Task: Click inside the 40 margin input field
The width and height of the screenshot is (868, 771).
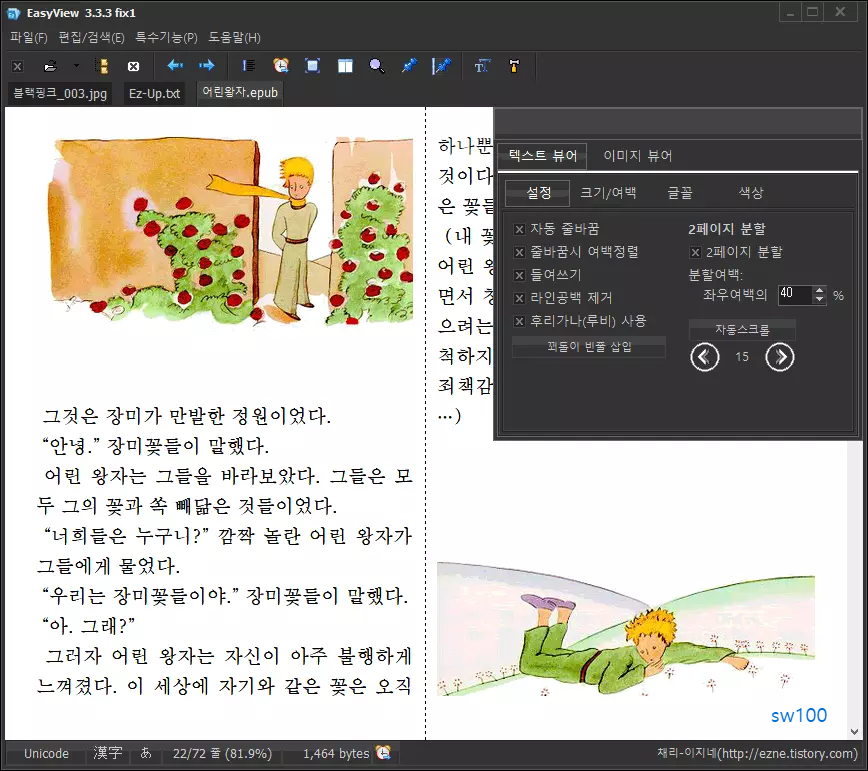Action: [x=795, y=295]
